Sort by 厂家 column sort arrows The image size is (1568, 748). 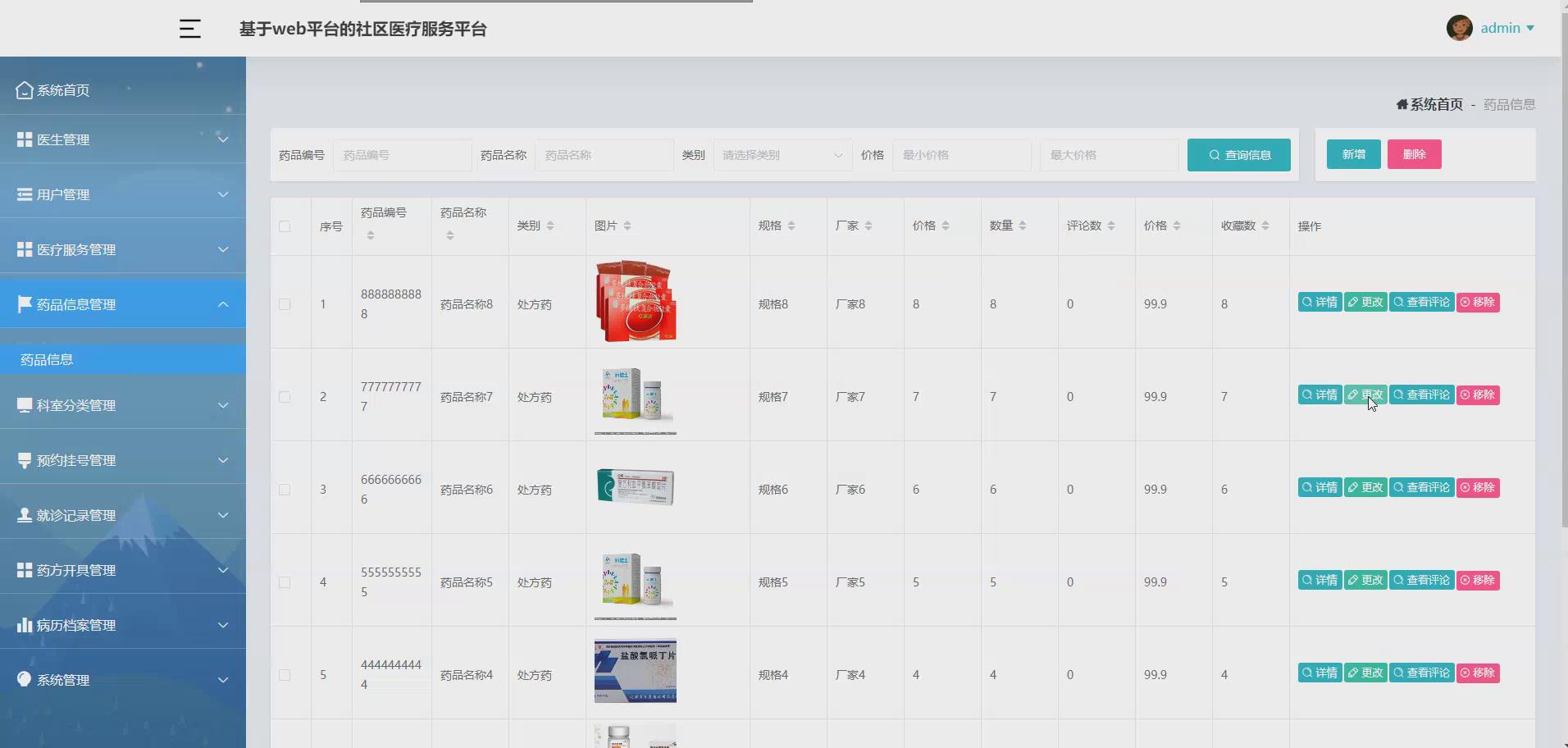click(x=868, y=226)
